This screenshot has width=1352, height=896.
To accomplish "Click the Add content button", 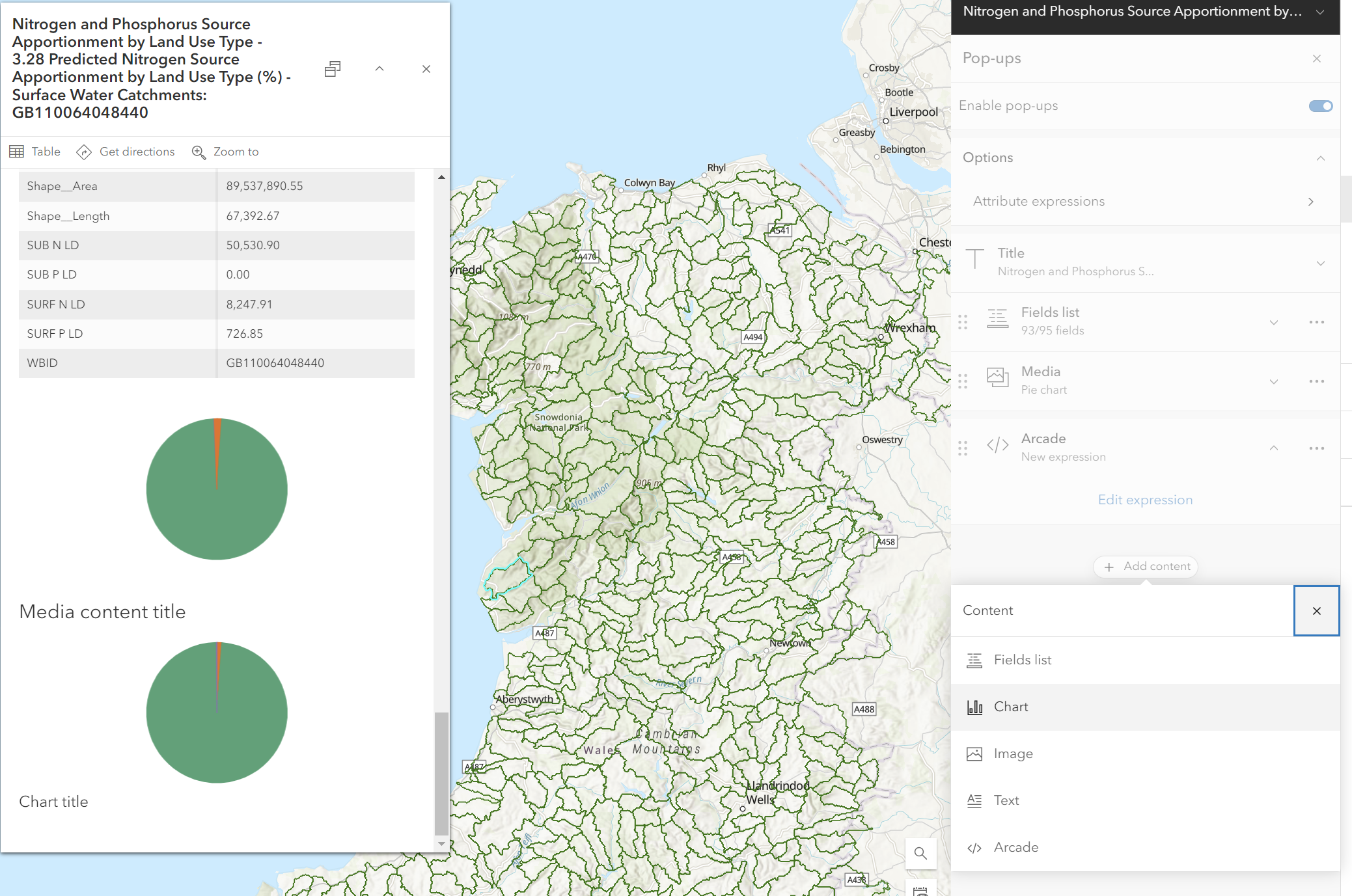I will coord(1145,567).
